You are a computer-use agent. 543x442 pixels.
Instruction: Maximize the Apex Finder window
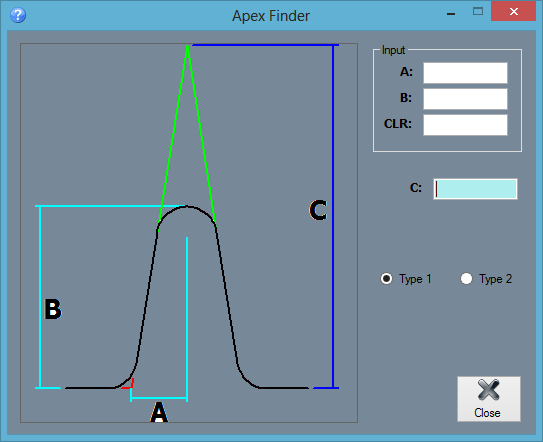[478, 11]
